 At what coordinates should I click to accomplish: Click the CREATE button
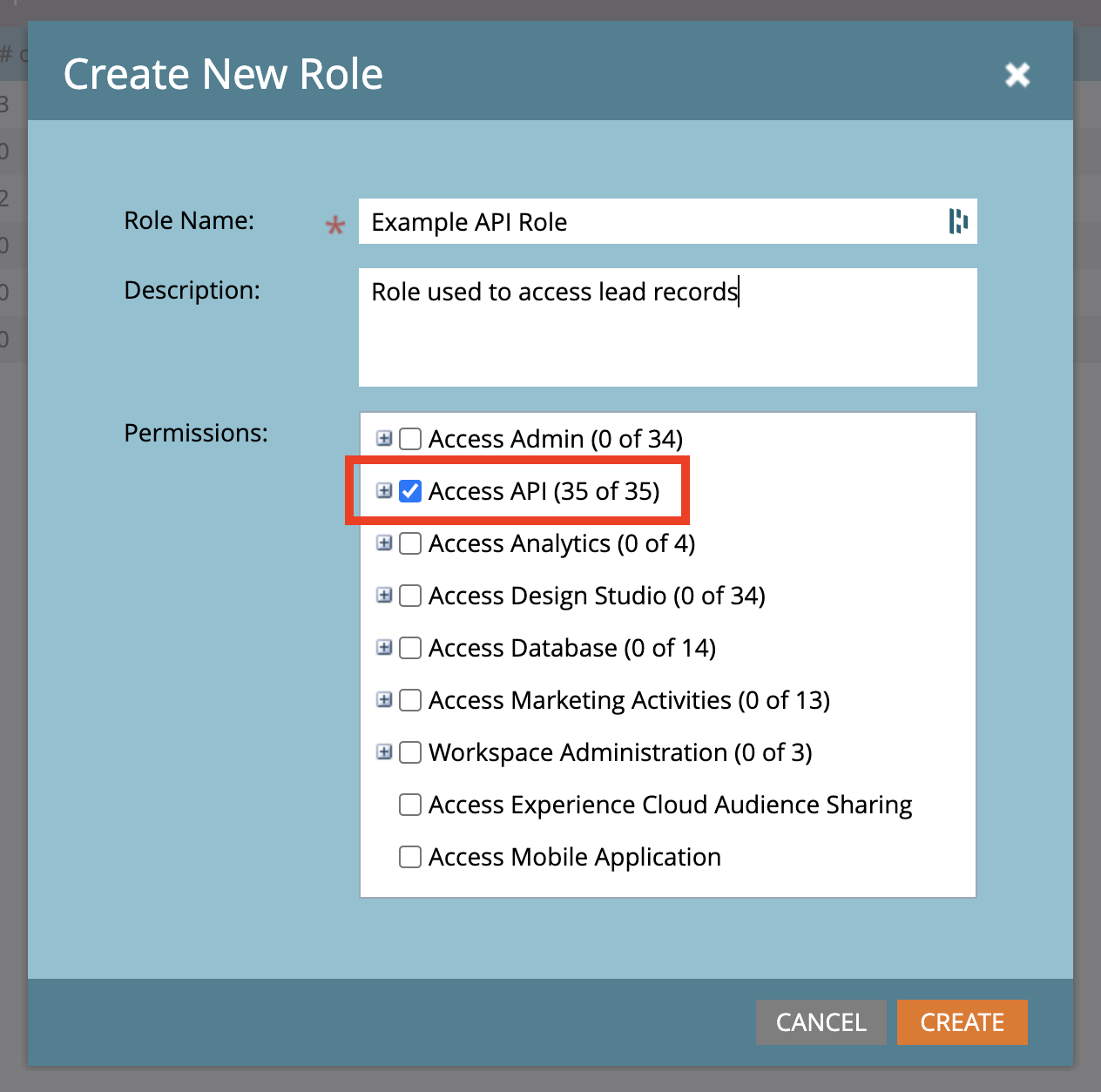click(x=962, y=1022)
